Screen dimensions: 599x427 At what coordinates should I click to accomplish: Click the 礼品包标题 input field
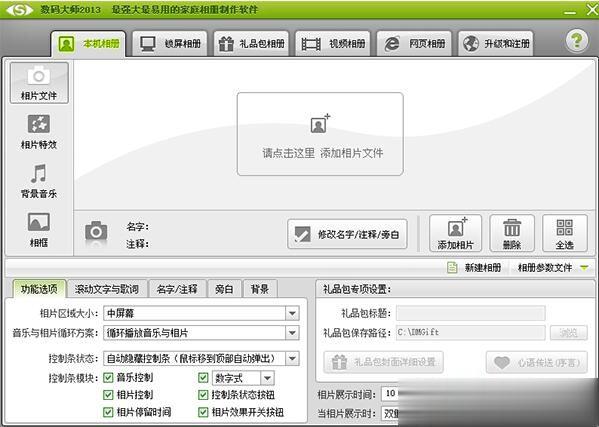471,313
